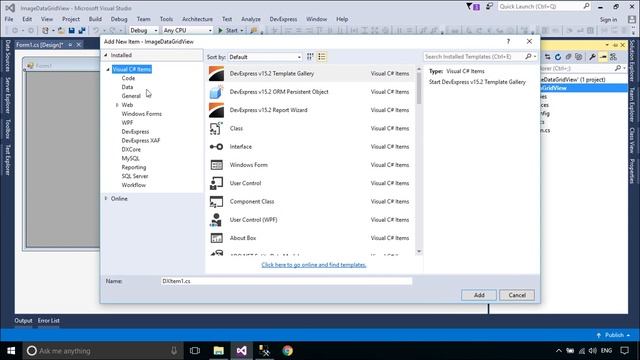This screenshot has width=640, height=360.
Task: Open Properties wrench in Solution Explorer toolbar
Action: (592, 57)
